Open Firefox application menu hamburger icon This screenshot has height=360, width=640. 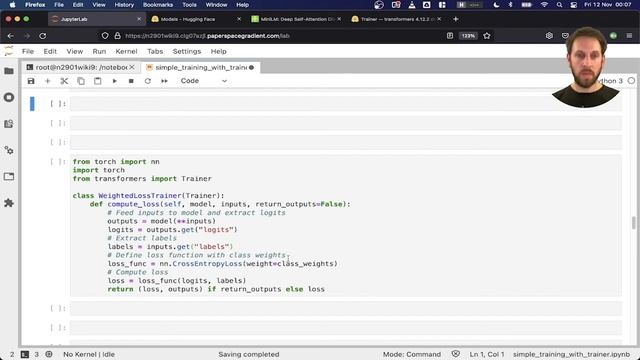pyautogui.click(x=629, y=36)
